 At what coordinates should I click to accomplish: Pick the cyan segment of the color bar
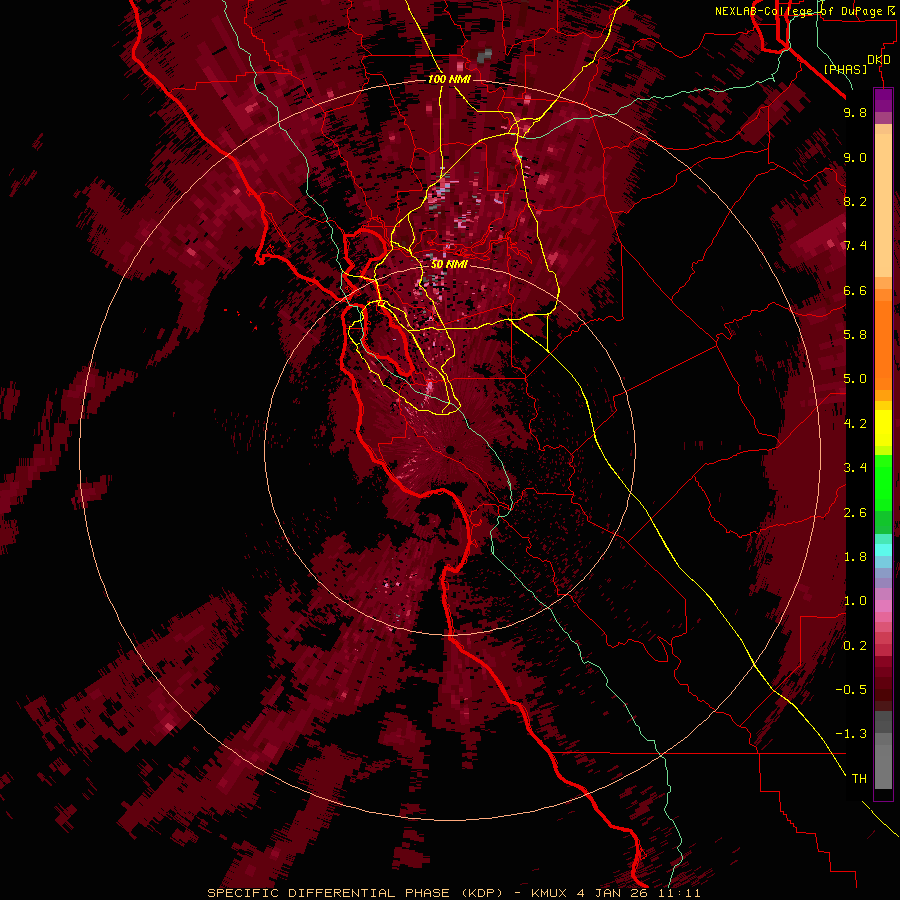883,550
